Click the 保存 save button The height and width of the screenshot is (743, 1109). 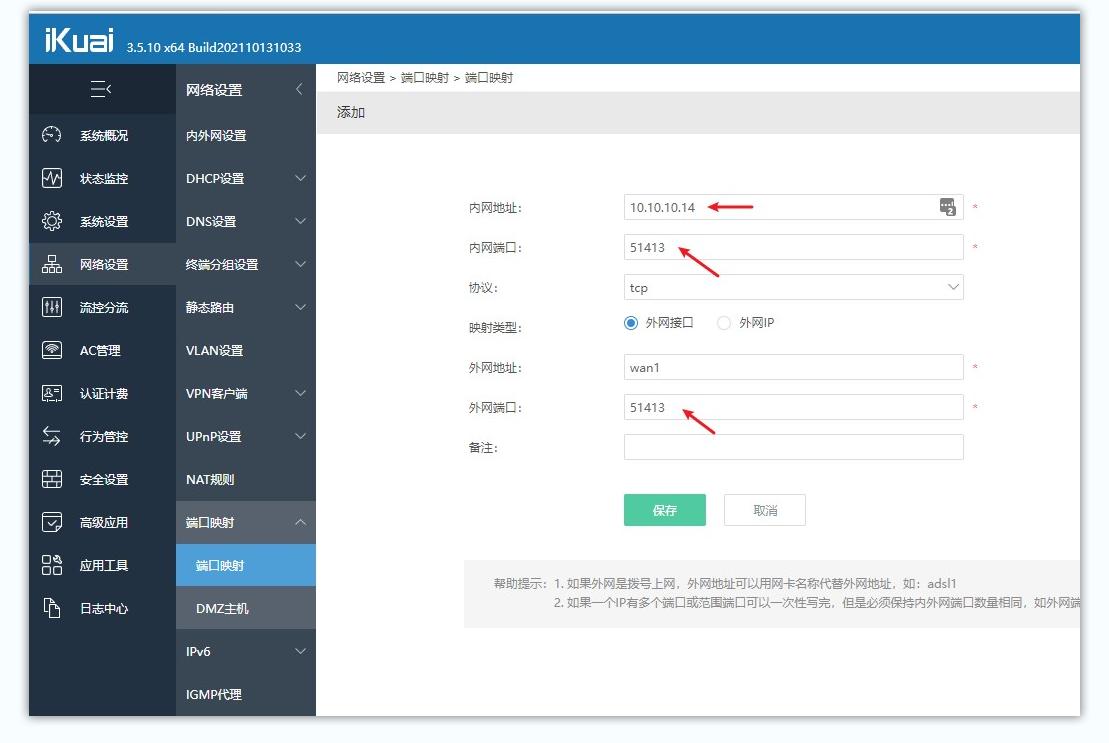(x=664, y=509)
